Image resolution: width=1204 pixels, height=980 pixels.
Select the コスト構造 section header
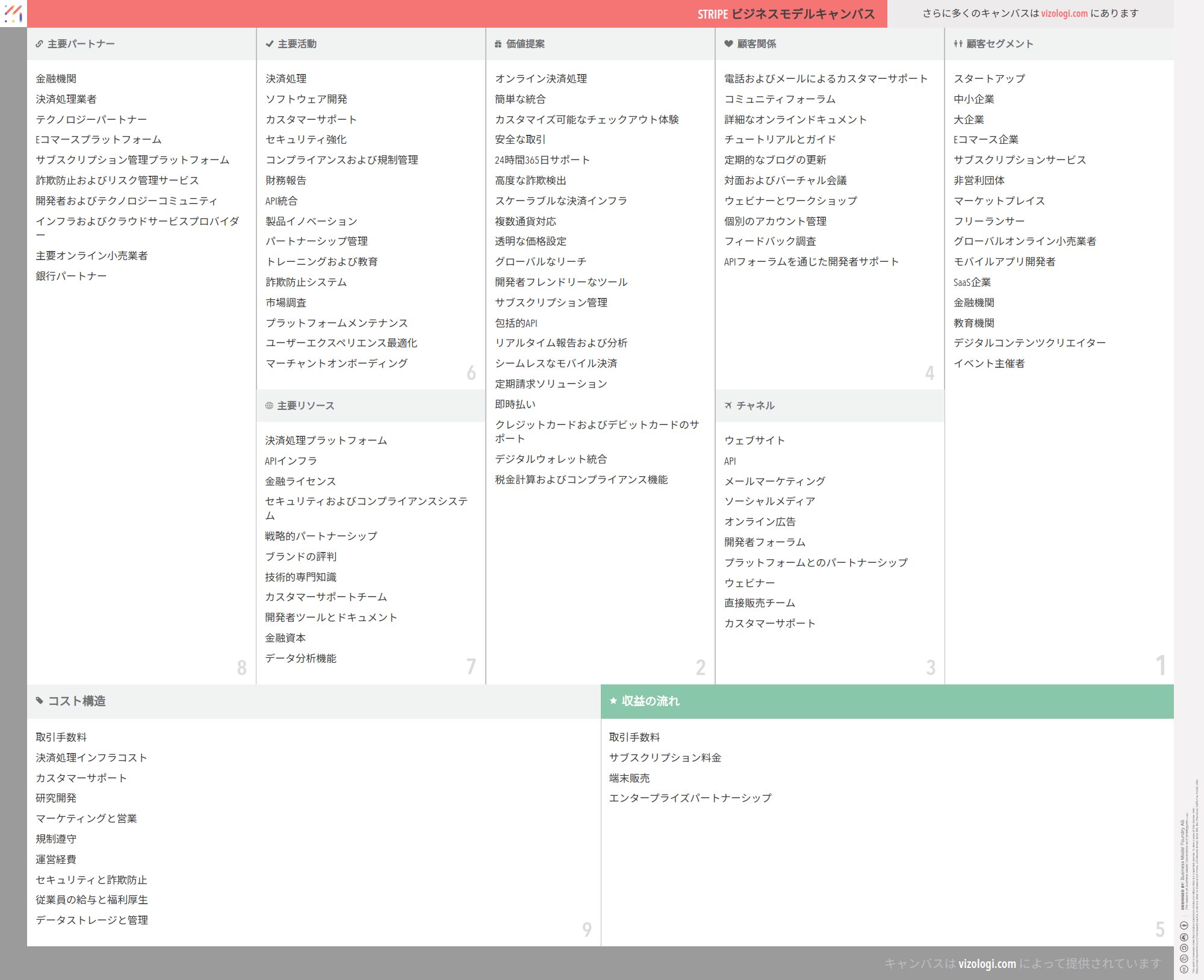click(76, 701)
